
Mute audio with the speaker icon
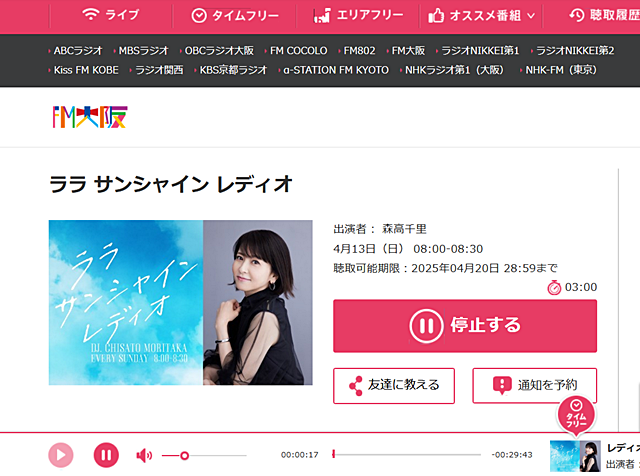click(x=144, y=455)
